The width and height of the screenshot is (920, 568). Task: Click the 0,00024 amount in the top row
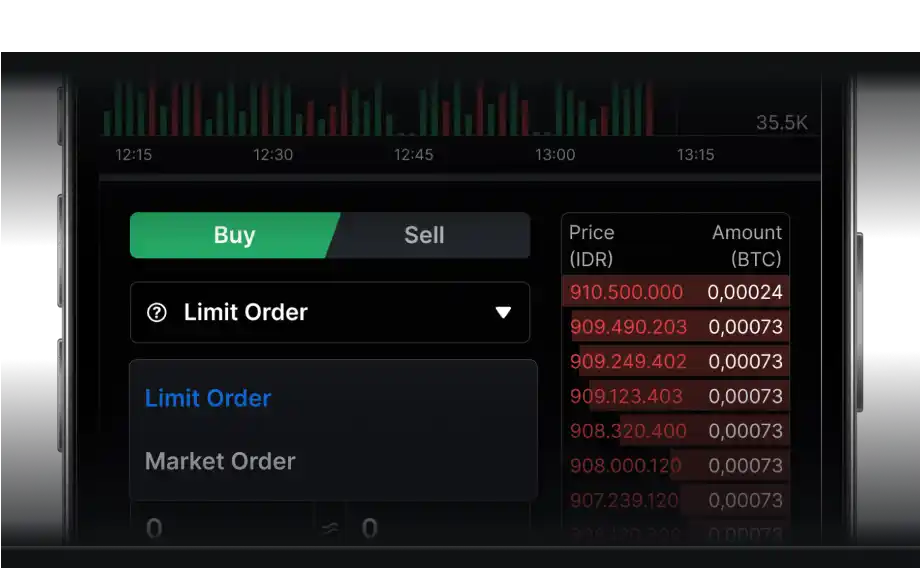(x=745, y=292)
